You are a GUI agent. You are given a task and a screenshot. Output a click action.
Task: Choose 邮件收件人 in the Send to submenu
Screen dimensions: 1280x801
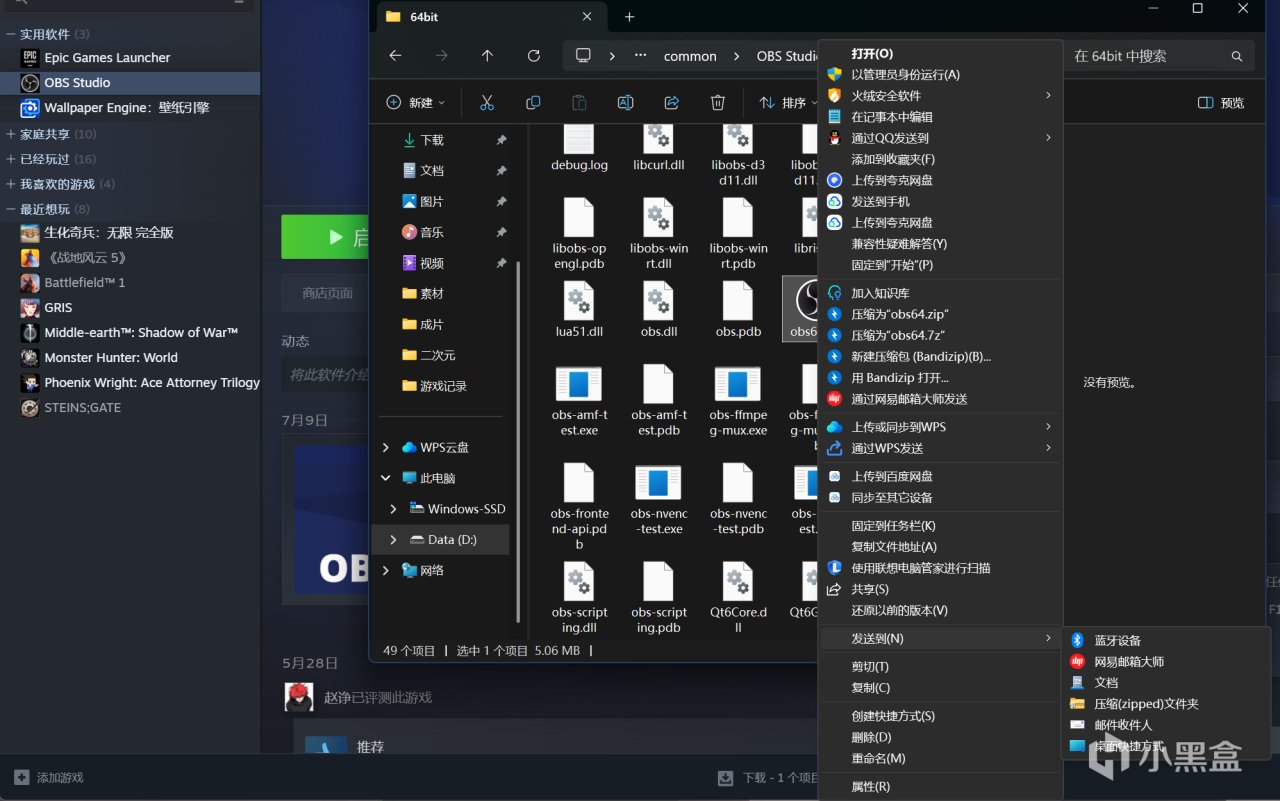coord(1166,725)
